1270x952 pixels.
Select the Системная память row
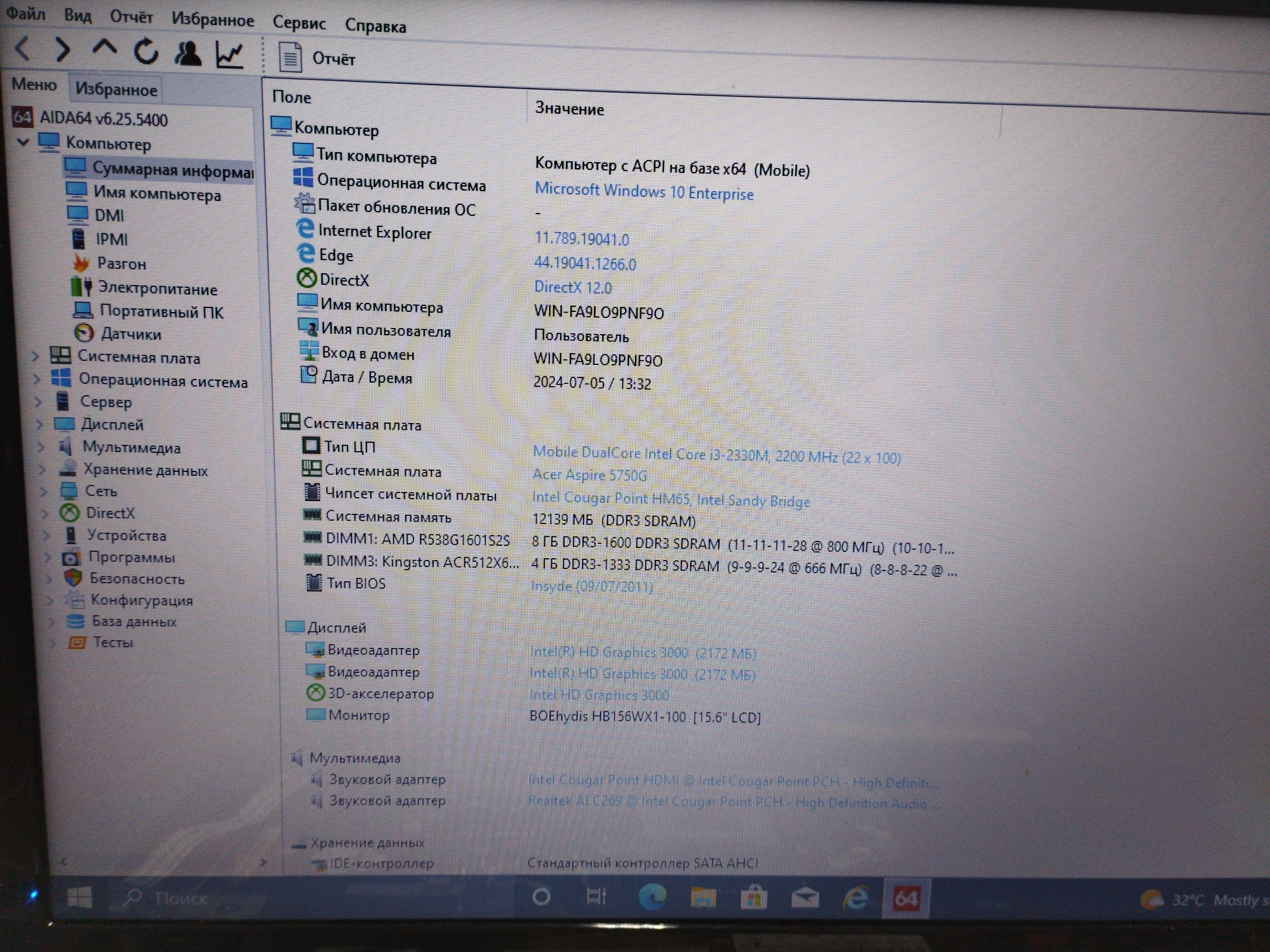(499, 518)
